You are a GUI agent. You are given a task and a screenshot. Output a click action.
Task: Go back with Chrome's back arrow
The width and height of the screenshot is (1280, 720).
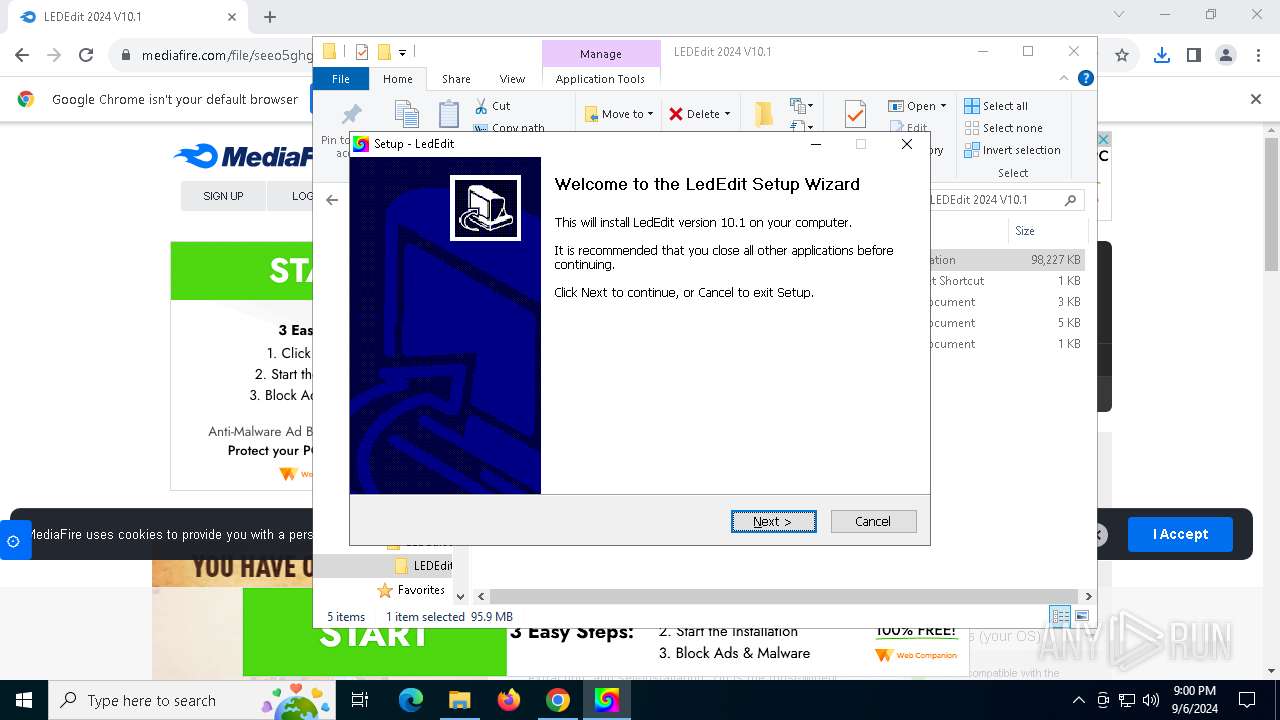22,56
